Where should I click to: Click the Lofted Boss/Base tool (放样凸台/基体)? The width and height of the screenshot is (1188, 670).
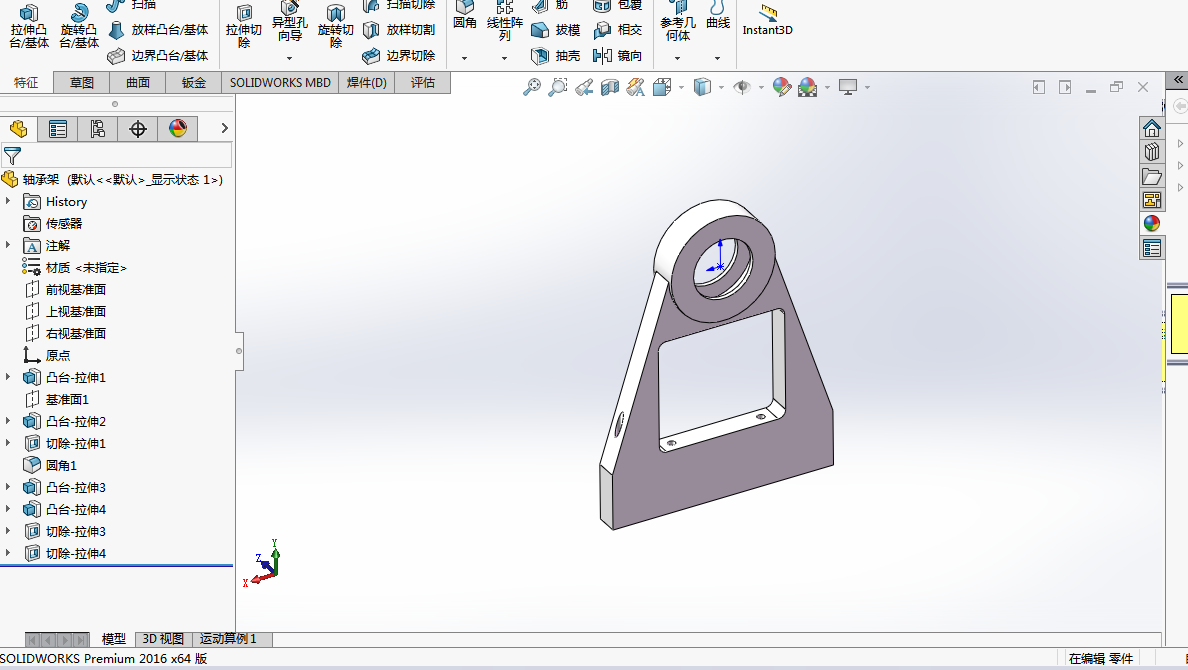pyautogui.click(x=158, y=30)
